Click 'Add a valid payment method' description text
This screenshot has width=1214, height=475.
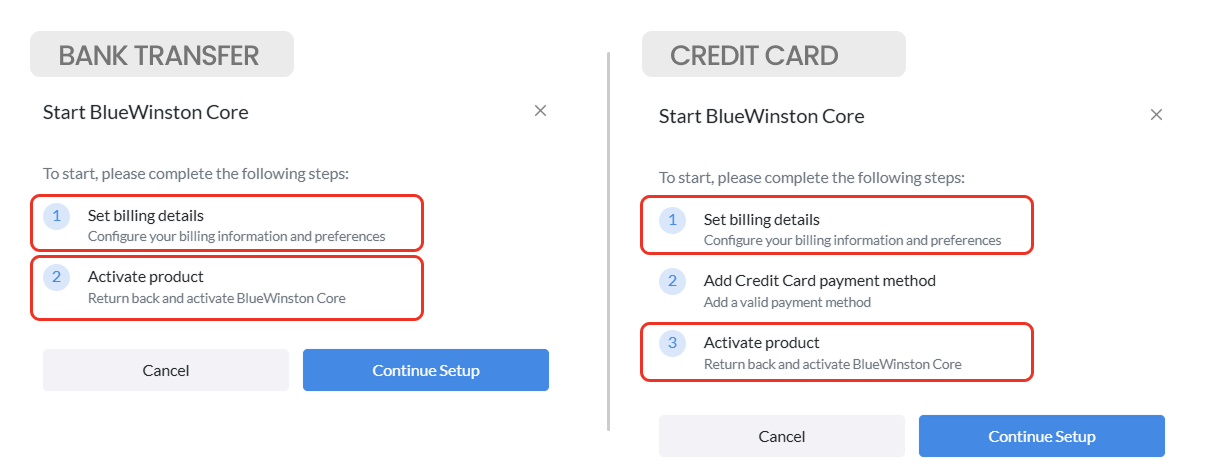click(x=787, y=302)
